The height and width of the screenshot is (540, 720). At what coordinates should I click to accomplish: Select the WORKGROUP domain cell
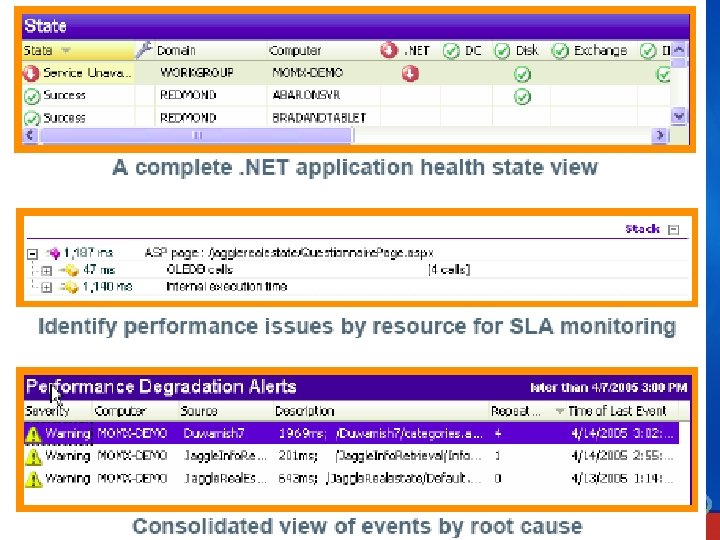click(197, 73)
